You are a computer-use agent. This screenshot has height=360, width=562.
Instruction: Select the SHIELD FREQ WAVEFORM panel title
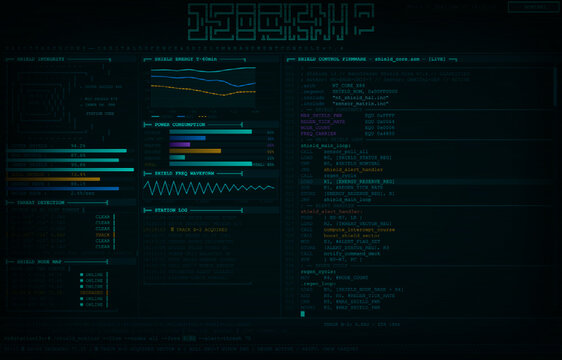(184, 174)
